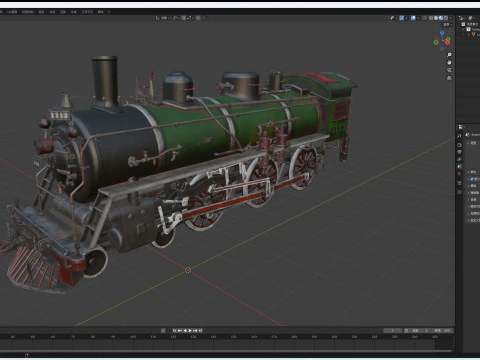Viewport: 480px width, 360px height.
Task: Play animation in reverse
Action: (185, 330)
